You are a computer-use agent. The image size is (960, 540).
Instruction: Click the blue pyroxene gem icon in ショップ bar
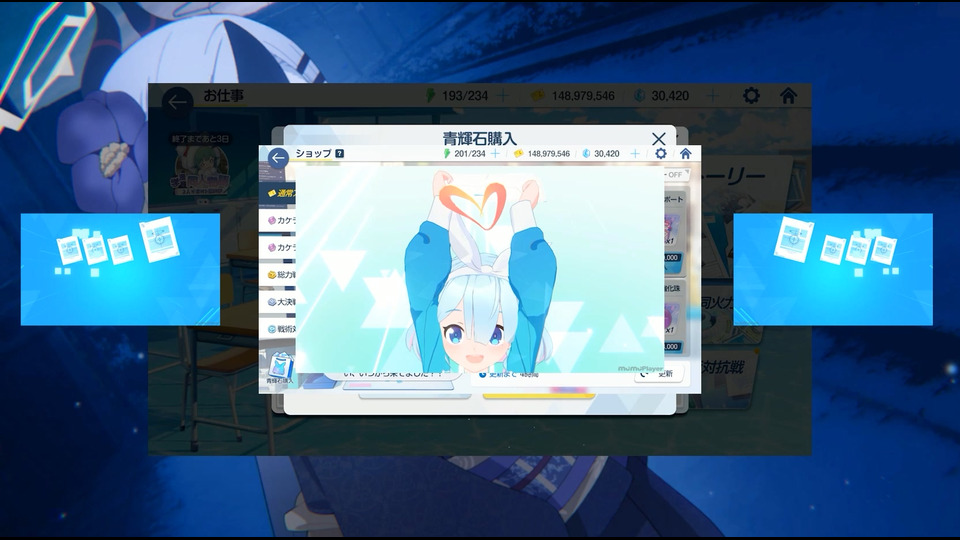click(586, 154)
